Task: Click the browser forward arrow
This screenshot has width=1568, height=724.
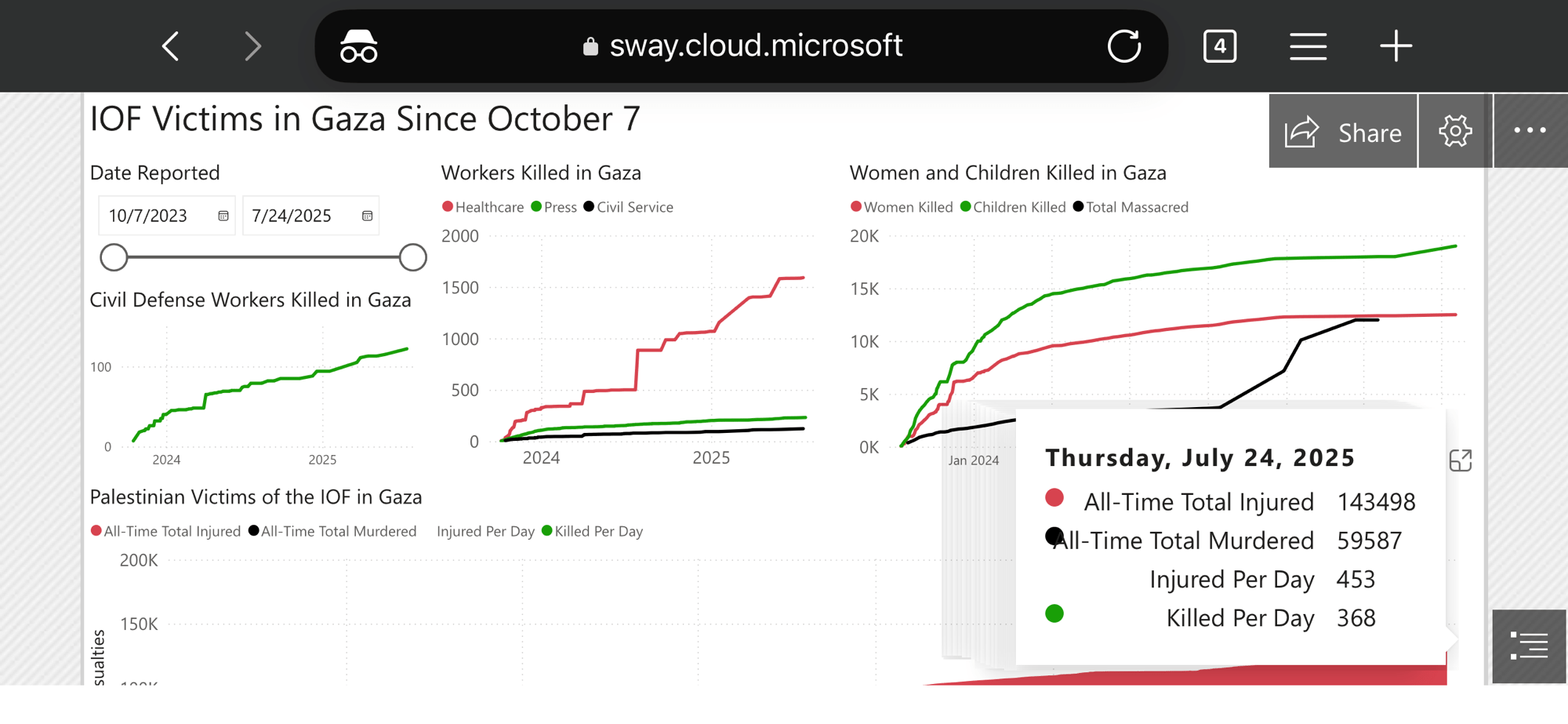Action: (x=252, y=46)
